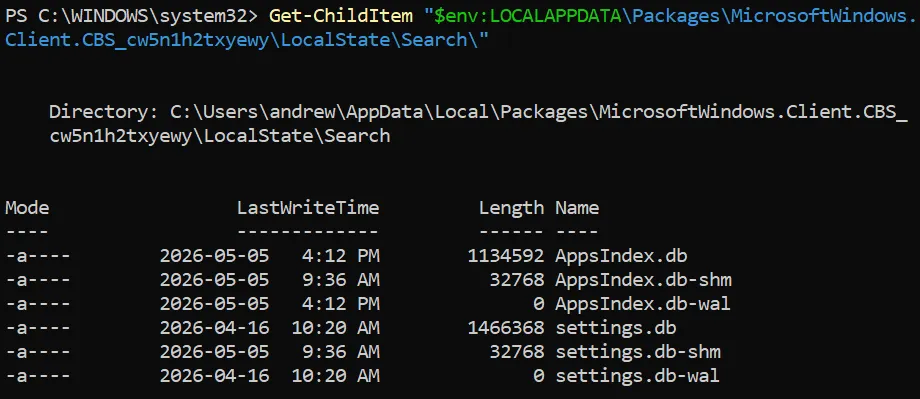Click the Get-ChildItem command text
Image resolution: width=920 pixels, height=399 pixels.
pos(340,16)
